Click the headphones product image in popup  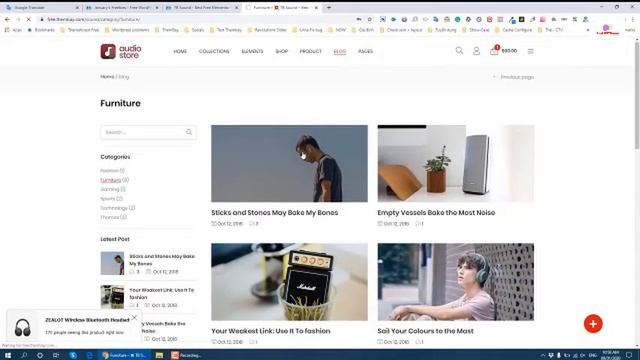click(x=22, y=327)
